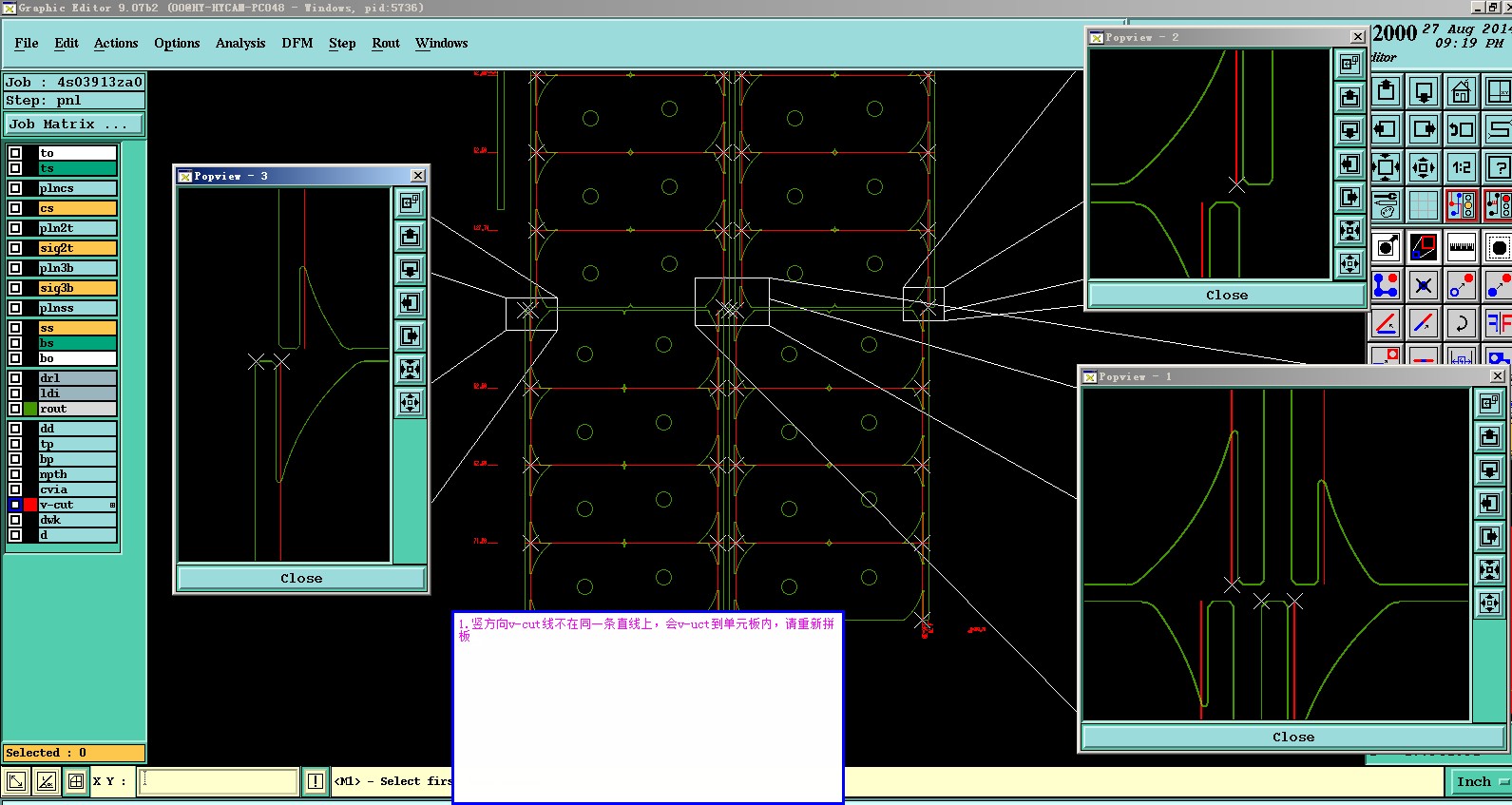Click the Job Matrix button
This screenshot has height=805, width=1512.
click(74, 125)
